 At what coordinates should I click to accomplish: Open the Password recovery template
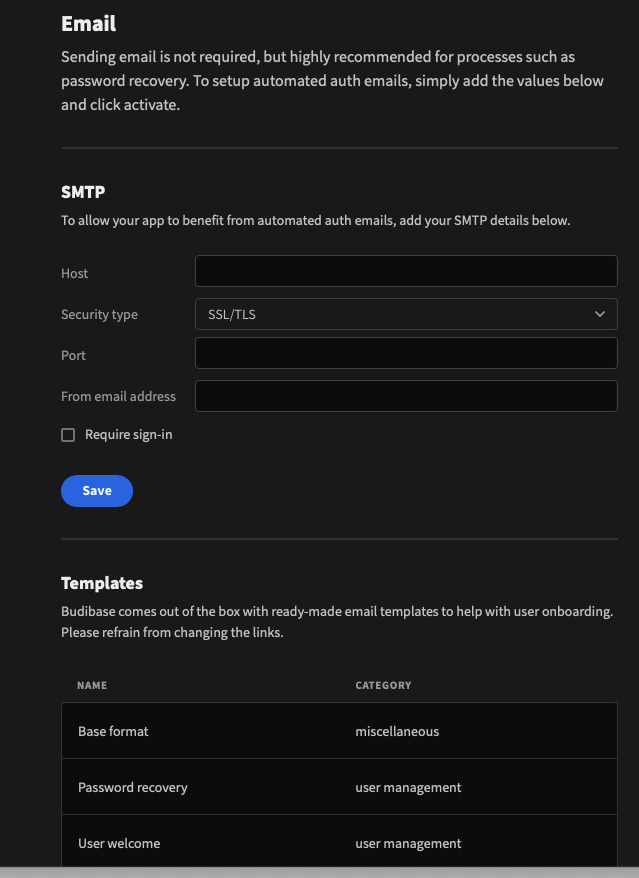(133, 787)
